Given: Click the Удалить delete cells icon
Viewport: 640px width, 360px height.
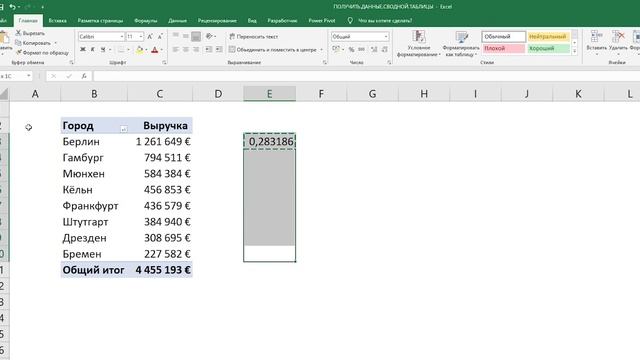Looking at the screenshot, I should coord(618,37).
